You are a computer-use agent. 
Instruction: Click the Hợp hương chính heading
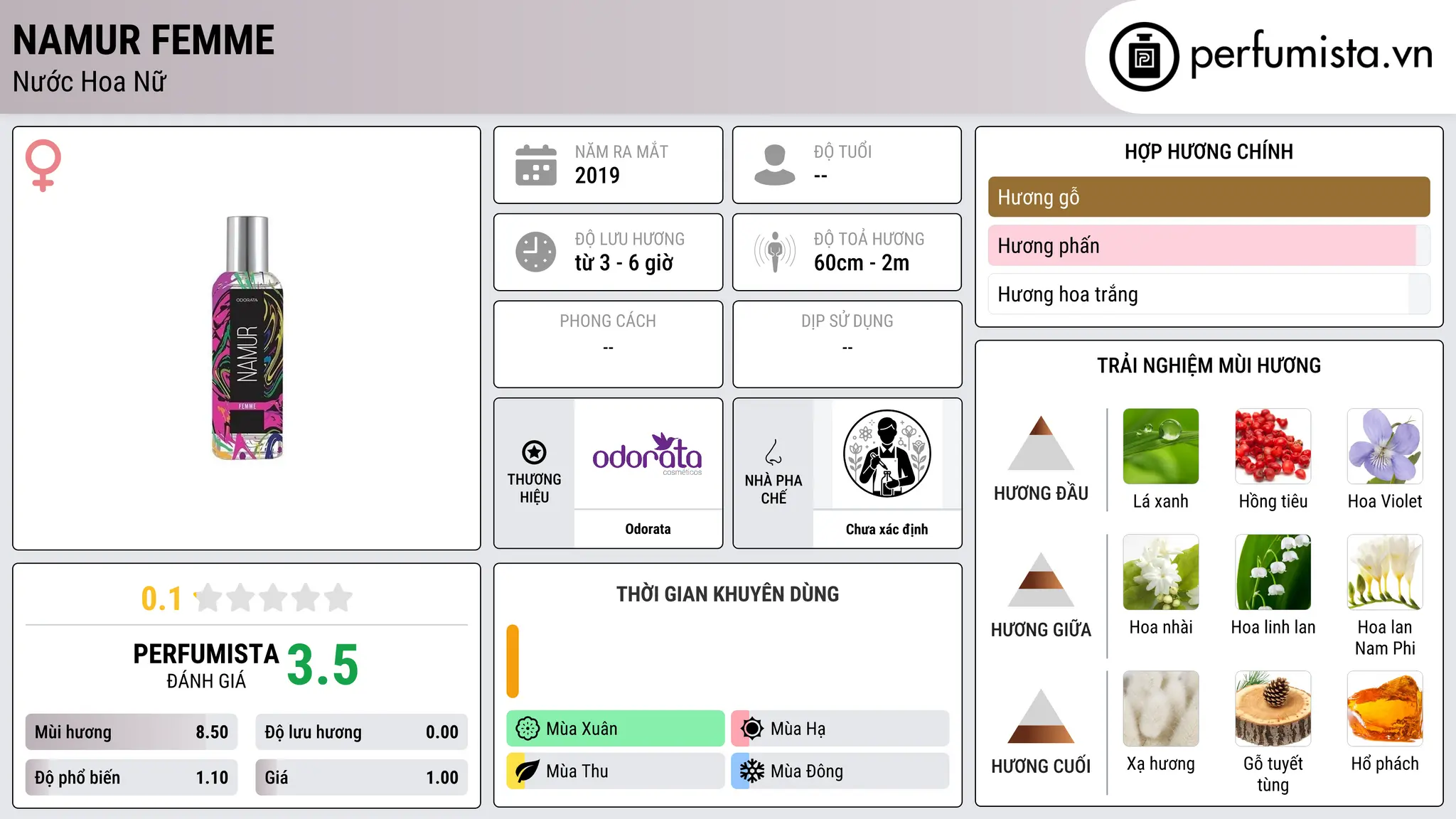(1209, 151)
